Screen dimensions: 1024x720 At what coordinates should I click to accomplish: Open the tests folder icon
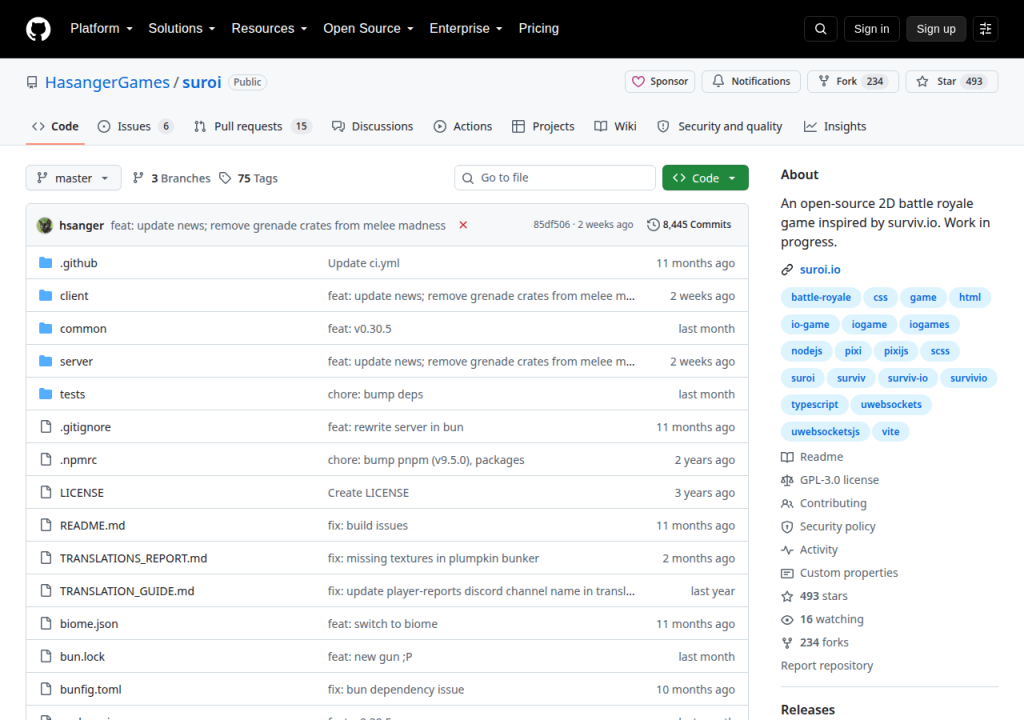(46, 393)
